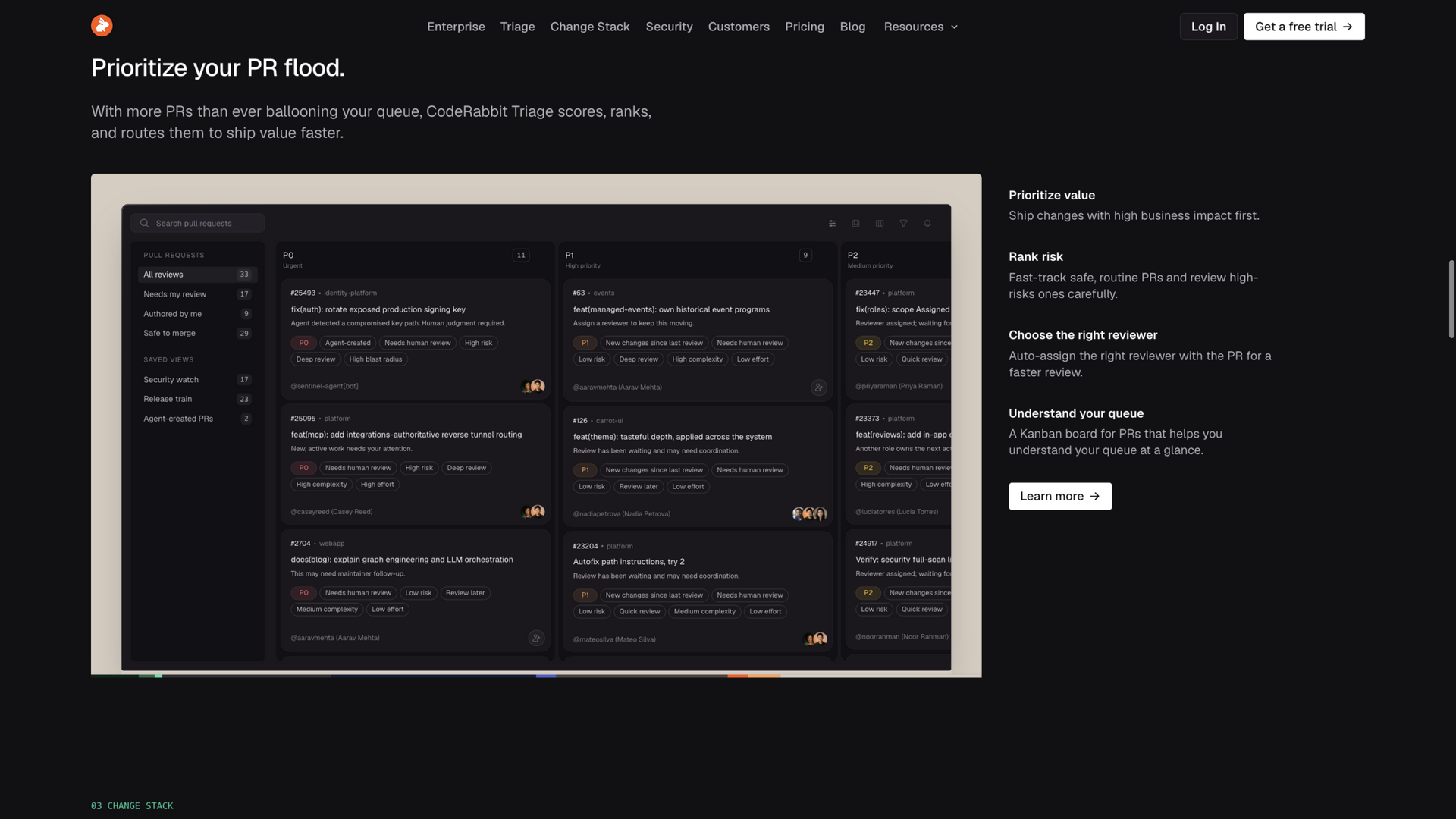Screen dimensions: 1456x819
Task: Click the Get a free trial button
Action: 1304,27
